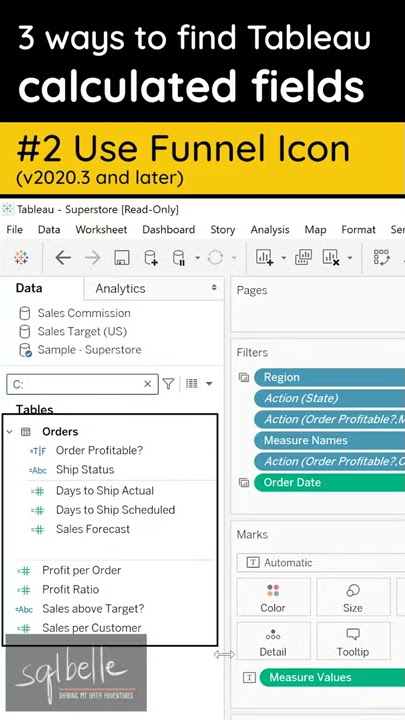
Task: Select the Sales per Customer field
Action: 92,628
